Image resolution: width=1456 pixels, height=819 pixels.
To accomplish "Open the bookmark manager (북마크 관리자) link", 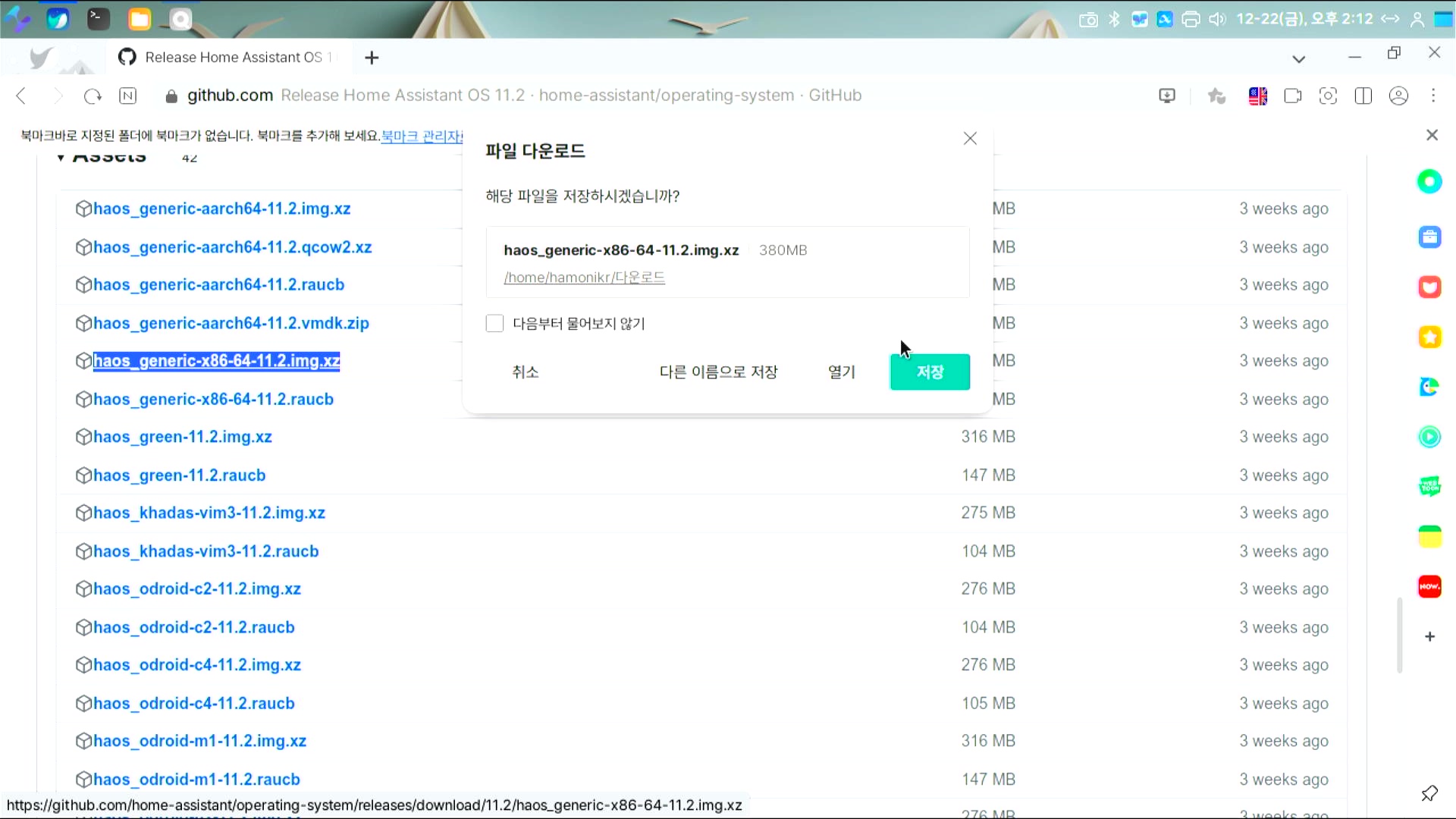I will (422, 136).
